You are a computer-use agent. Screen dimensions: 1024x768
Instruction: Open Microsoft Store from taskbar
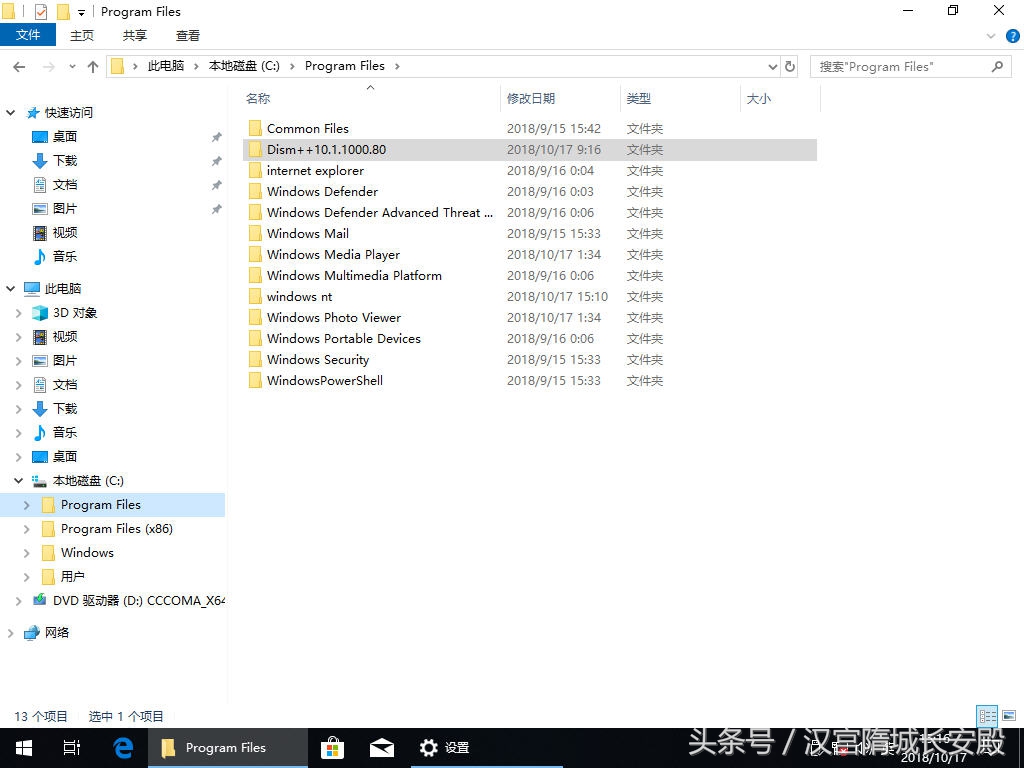tap(332, 748)
